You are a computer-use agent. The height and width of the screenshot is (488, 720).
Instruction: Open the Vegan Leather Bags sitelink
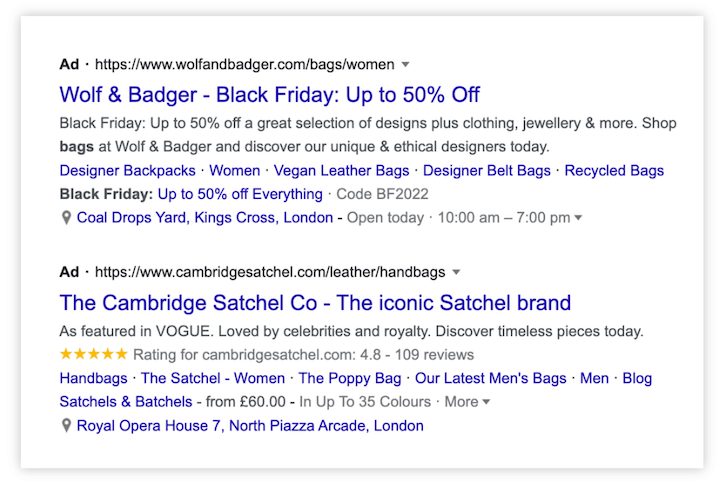pos(341,171)
